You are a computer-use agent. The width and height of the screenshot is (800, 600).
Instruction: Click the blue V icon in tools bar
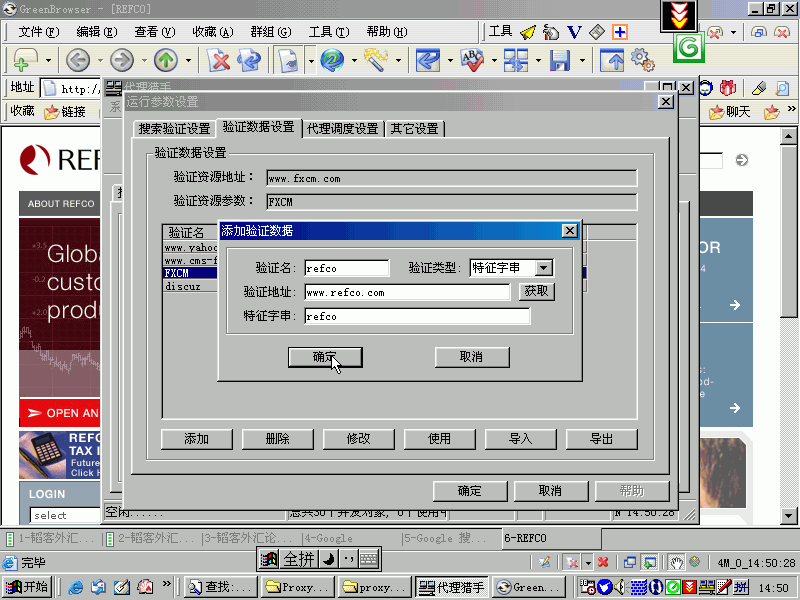point(574,32)
